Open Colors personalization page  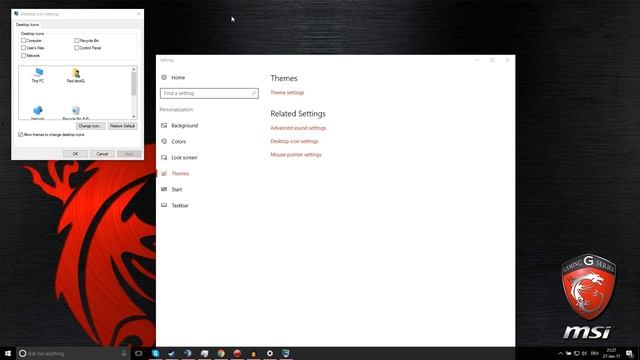[178, 142]
